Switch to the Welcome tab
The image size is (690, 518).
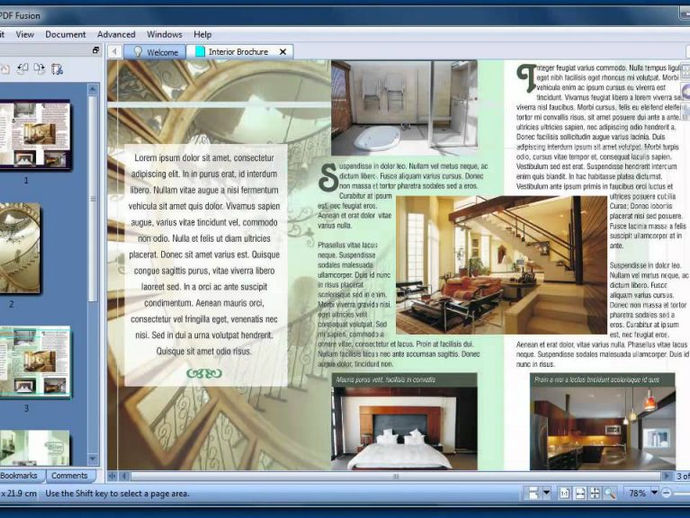(154, 52)
